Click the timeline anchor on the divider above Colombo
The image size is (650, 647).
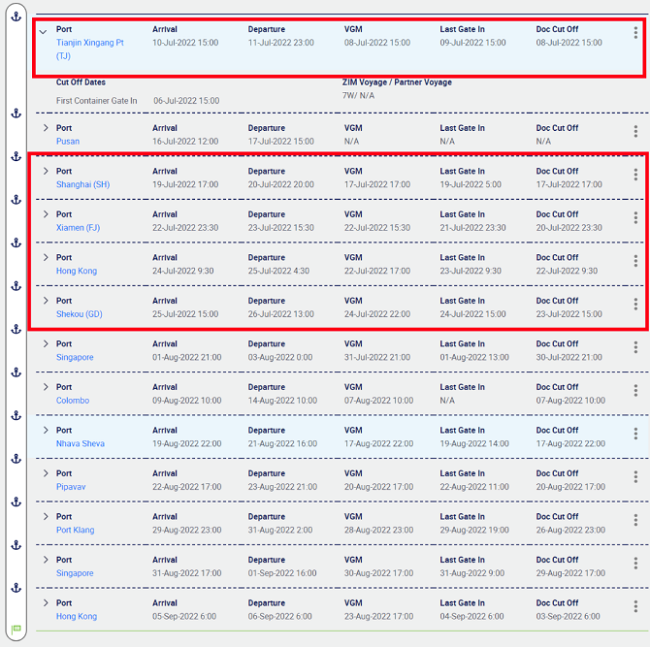[x=16, y=372]
